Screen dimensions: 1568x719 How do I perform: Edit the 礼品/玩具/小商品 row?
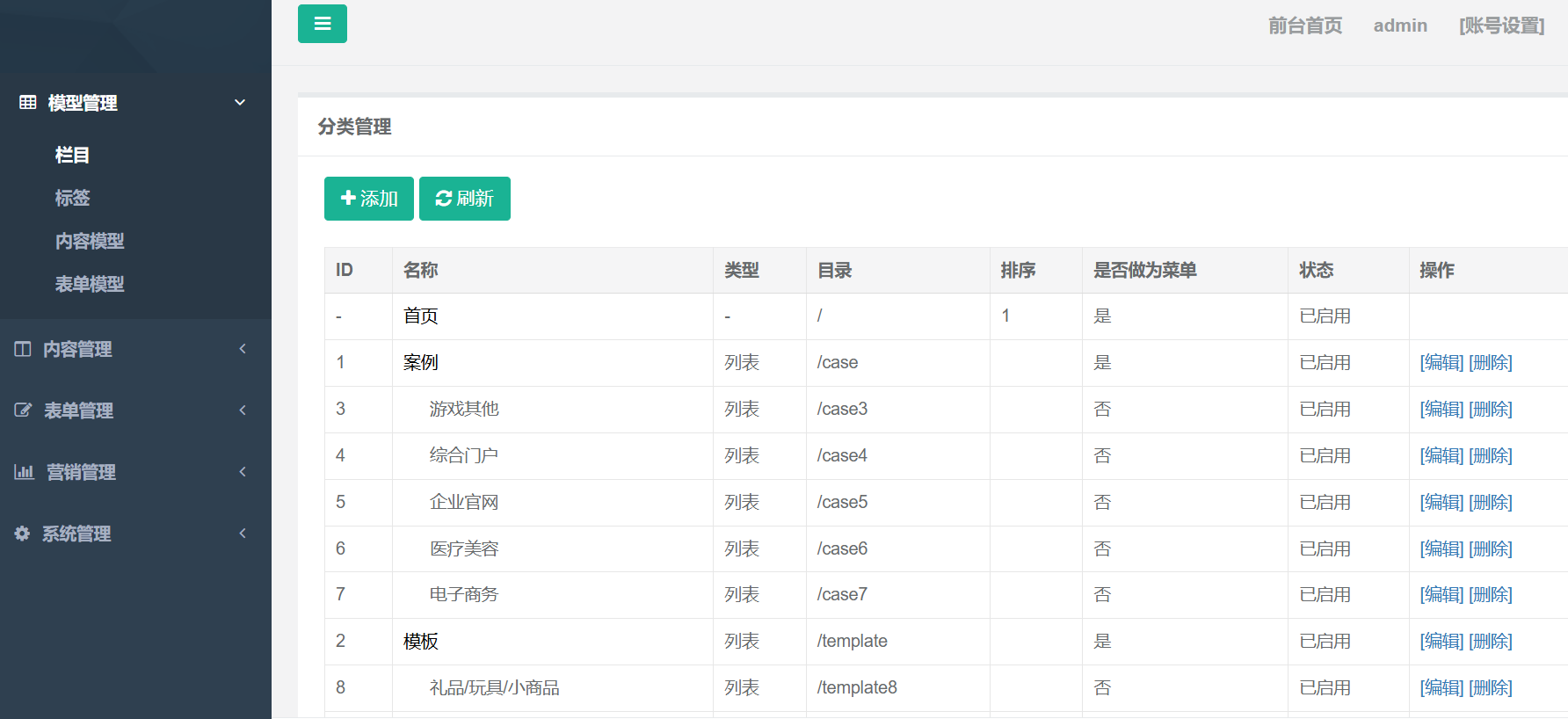(x=1441, y=687)
